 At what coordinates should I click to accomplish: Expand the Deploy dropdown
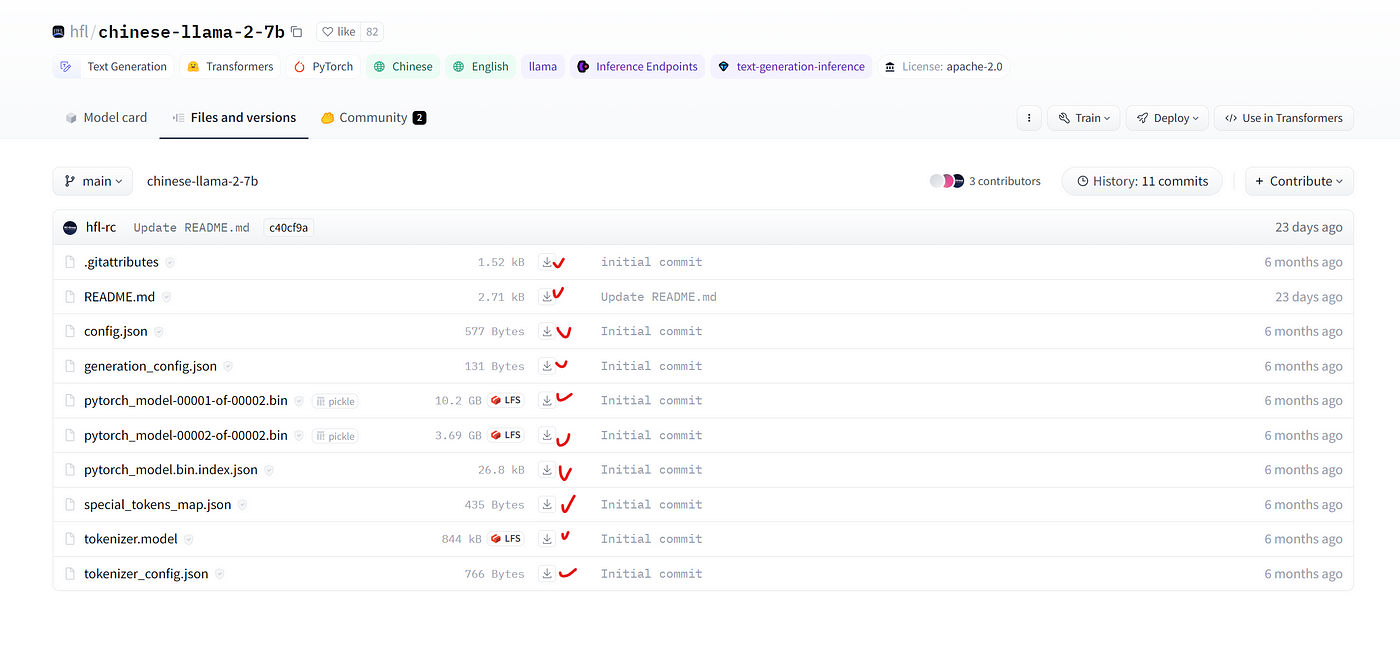[1167, 118]
